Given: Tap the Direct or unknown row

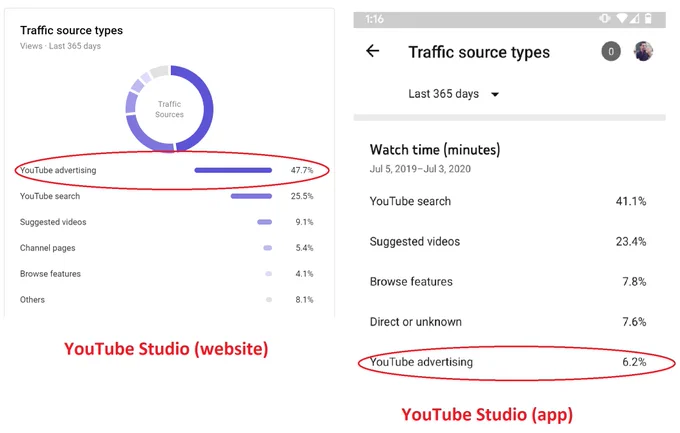Looking at the screenshot, I should pyautogui.click(x=508, y=322).
